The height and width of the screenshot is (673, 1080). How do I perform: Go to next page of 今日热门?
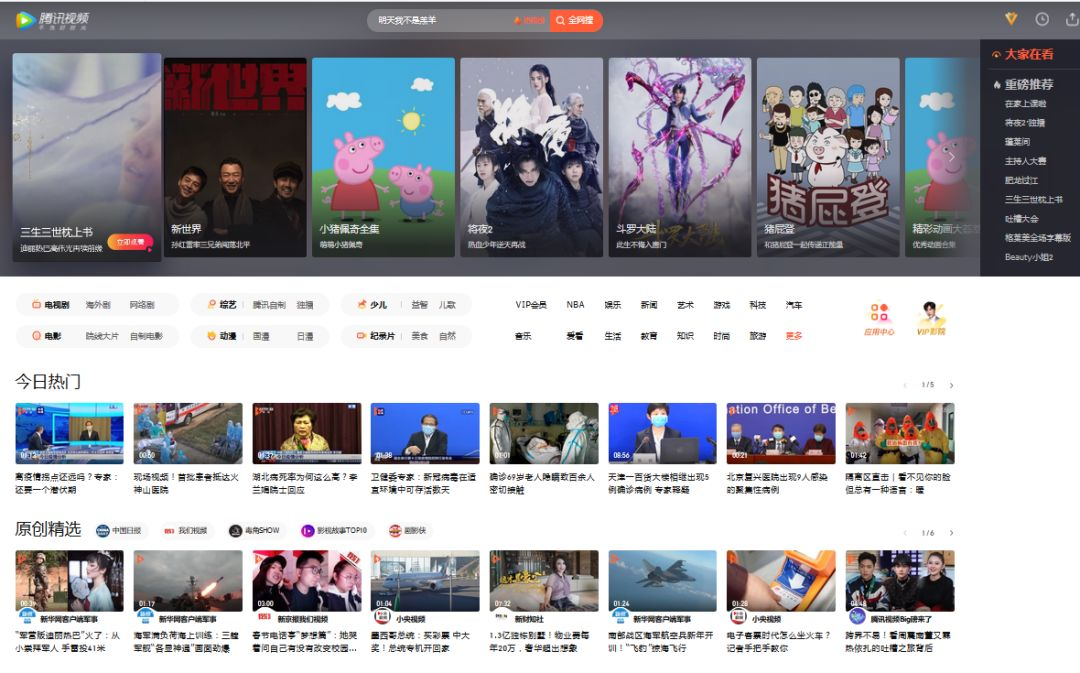pos(951,386)
